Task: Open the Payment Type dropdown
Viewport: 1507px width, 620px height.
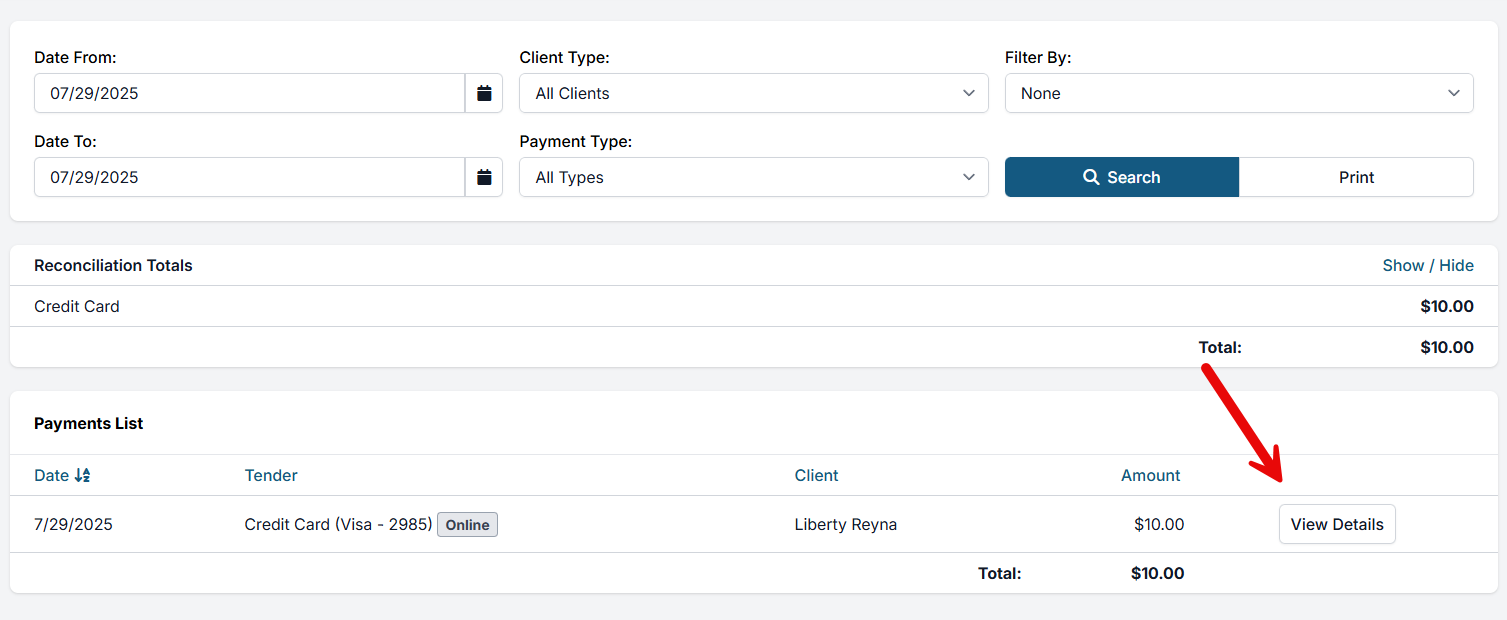Action: [753, 177]
